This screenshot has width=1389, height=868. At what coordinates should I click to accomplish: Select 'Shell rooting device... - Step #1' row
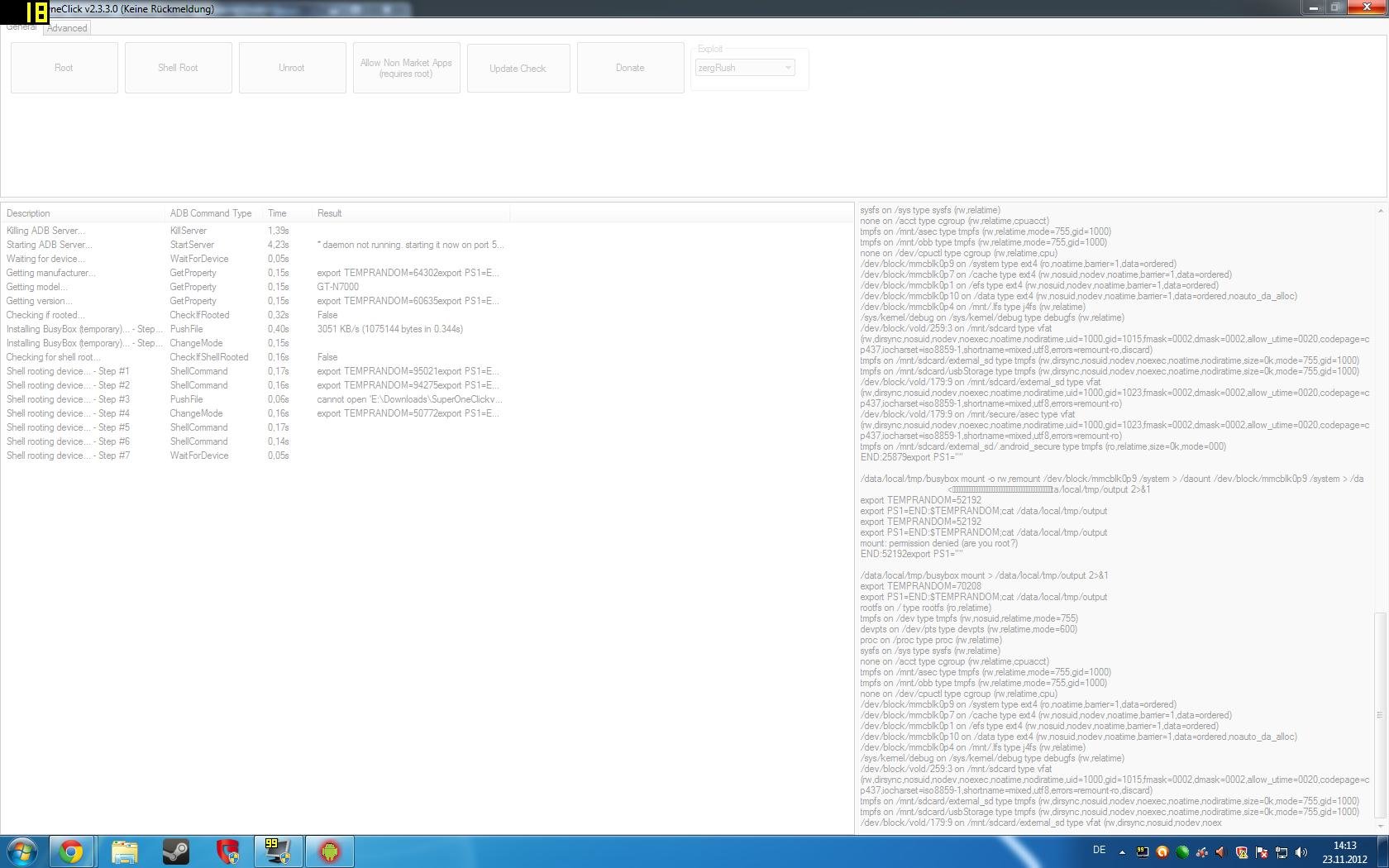255,371
